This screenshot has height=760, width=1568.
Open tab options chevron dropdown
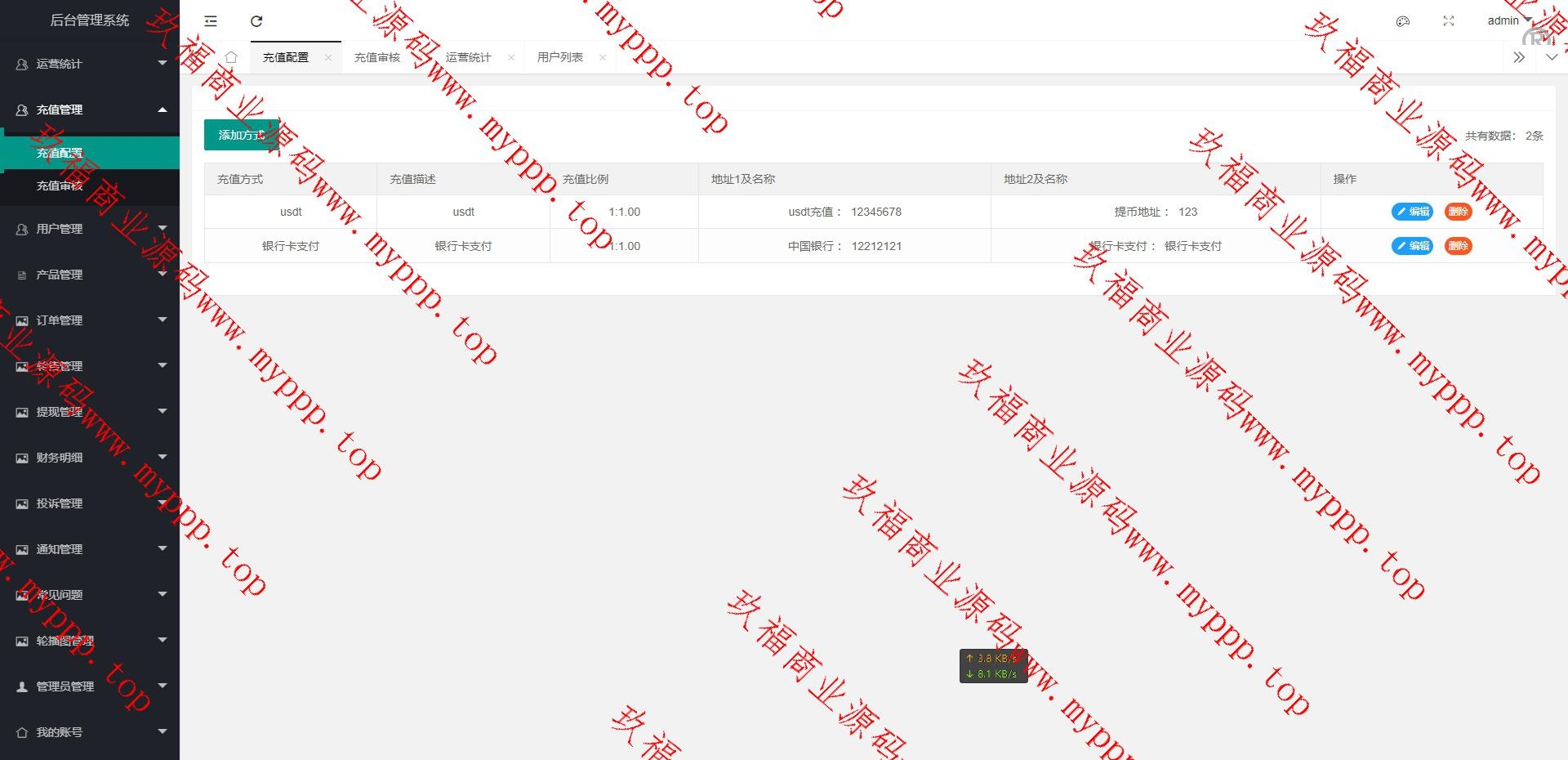click(x=1551, y=57)
